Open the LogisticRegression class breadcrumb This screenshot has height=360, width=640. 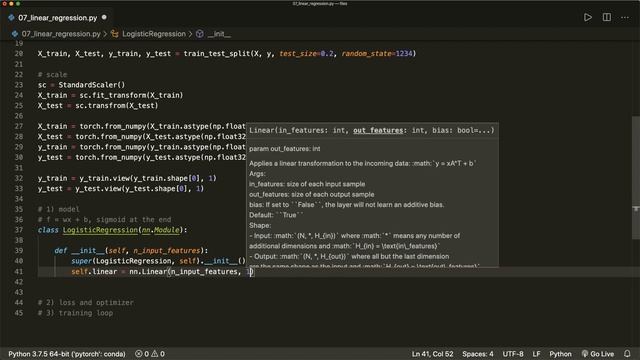click(154, 34)
